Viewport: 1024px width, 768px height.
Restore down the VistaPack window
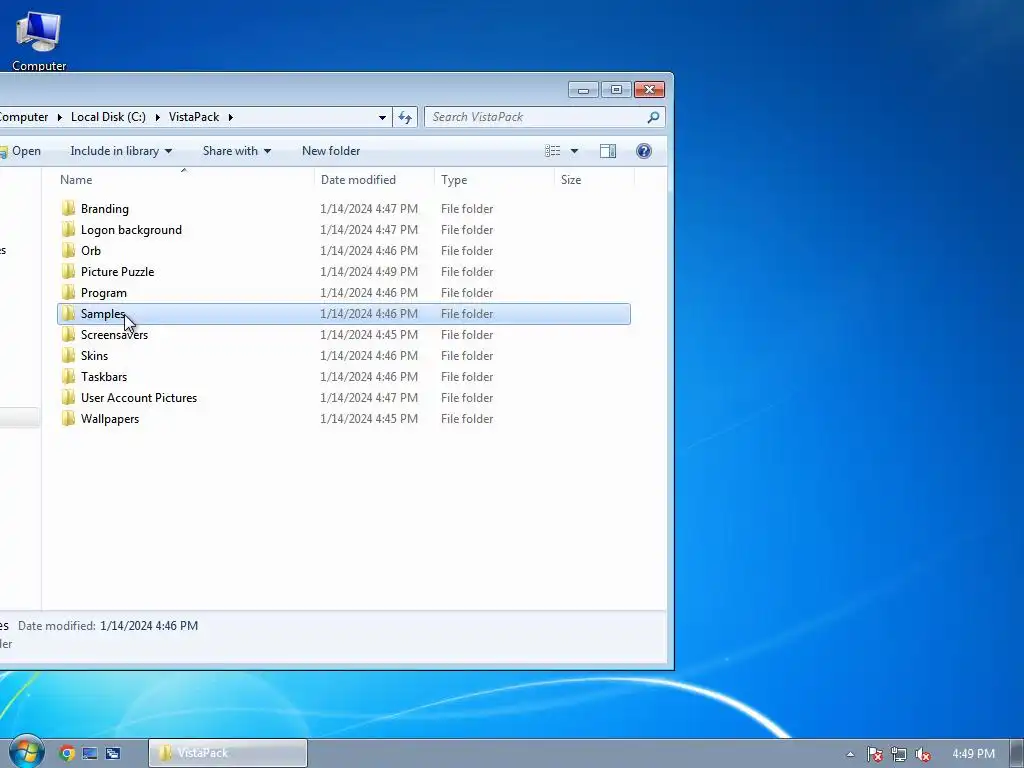(x=616, y=89)
